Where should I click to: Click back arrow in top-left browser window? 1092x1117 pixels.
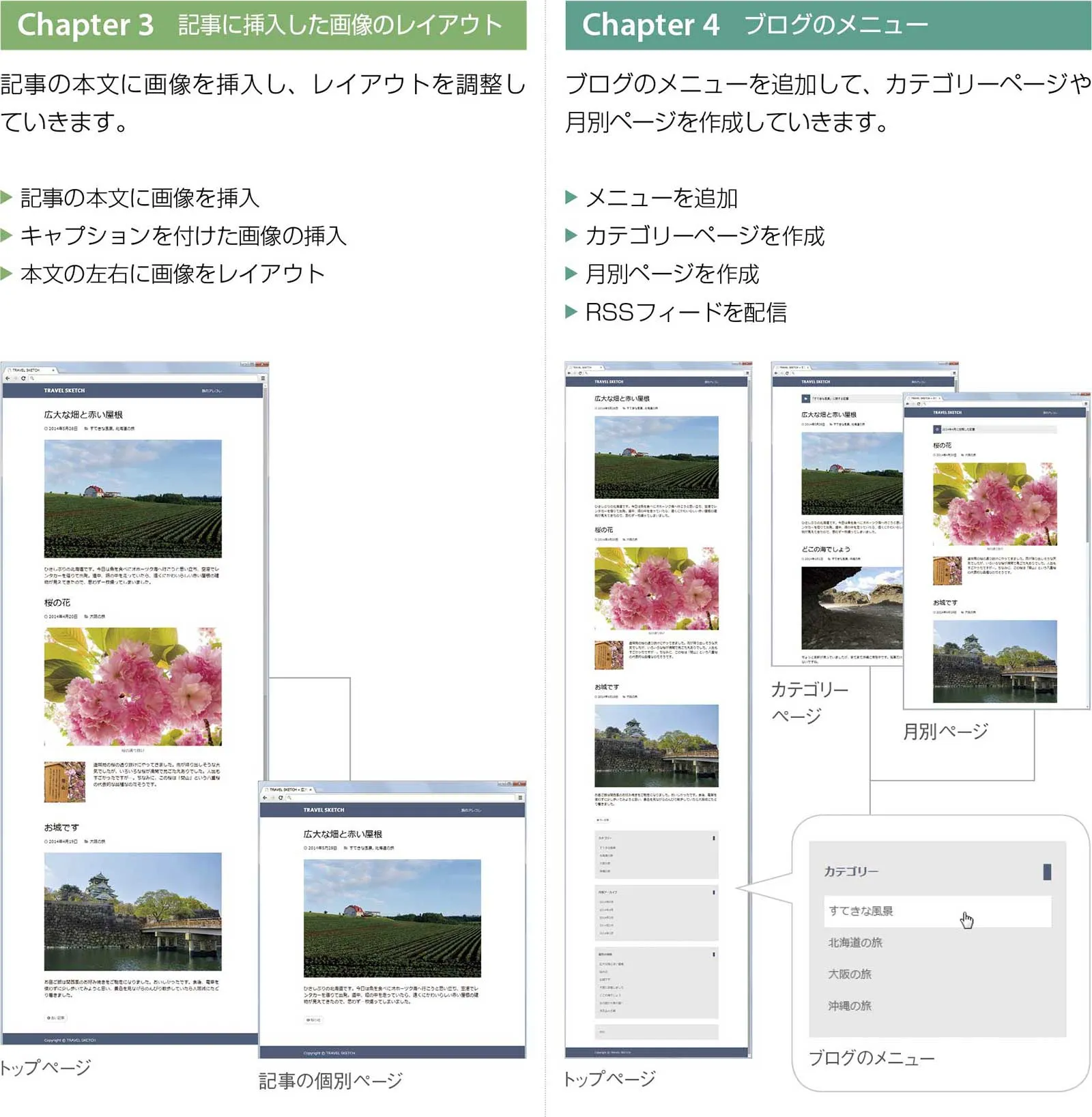click(x=8, y=378)
